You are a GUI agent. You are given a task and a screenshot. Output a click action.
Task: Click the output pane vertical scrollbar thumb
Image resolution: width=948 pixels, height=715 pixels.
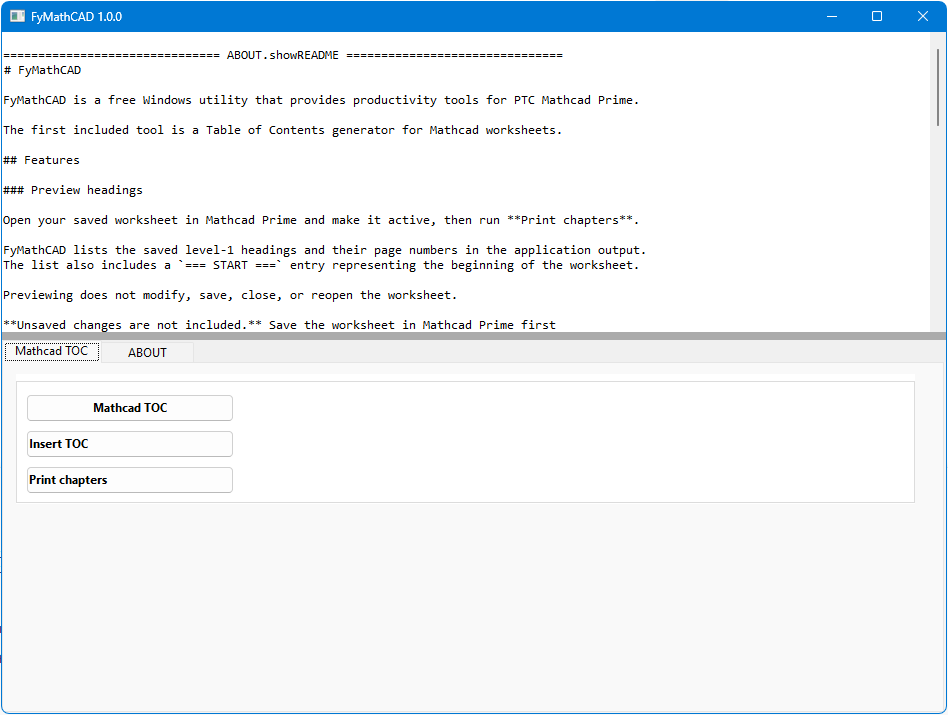[938, 88]
